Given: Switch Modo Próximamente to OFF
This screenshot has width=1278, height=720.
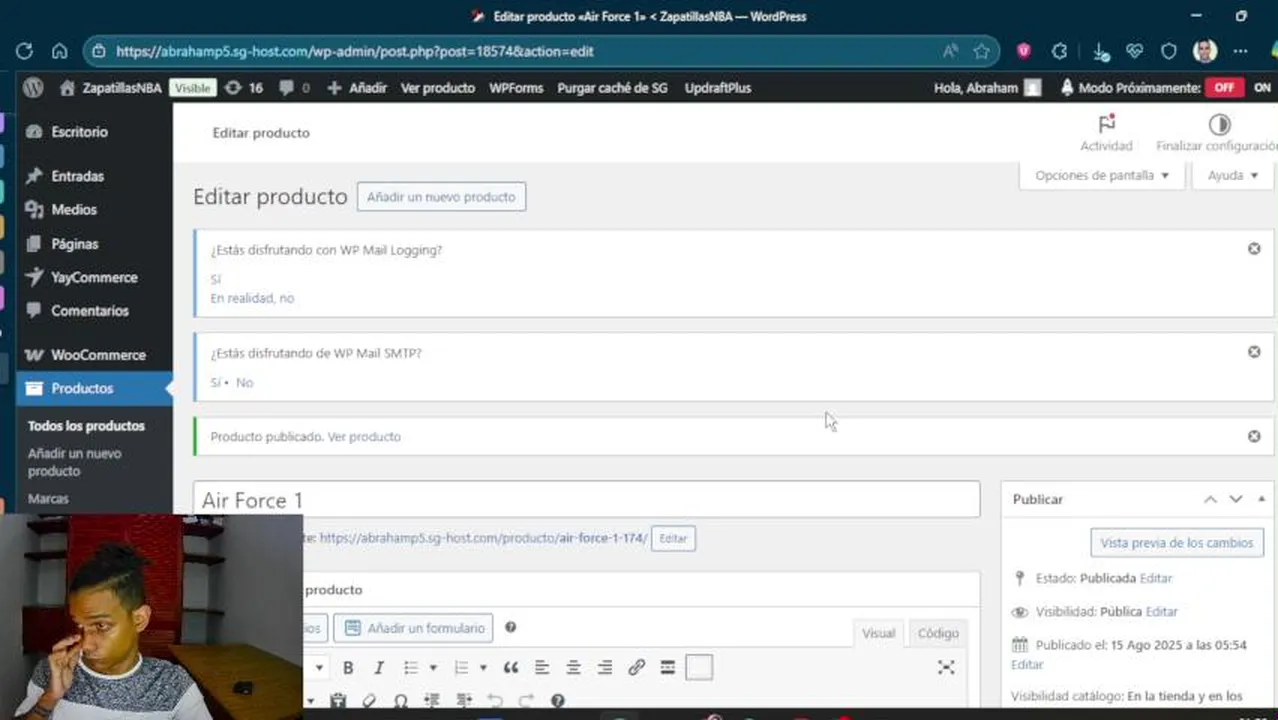Looking at the screenshot, I should [1224, 88].
